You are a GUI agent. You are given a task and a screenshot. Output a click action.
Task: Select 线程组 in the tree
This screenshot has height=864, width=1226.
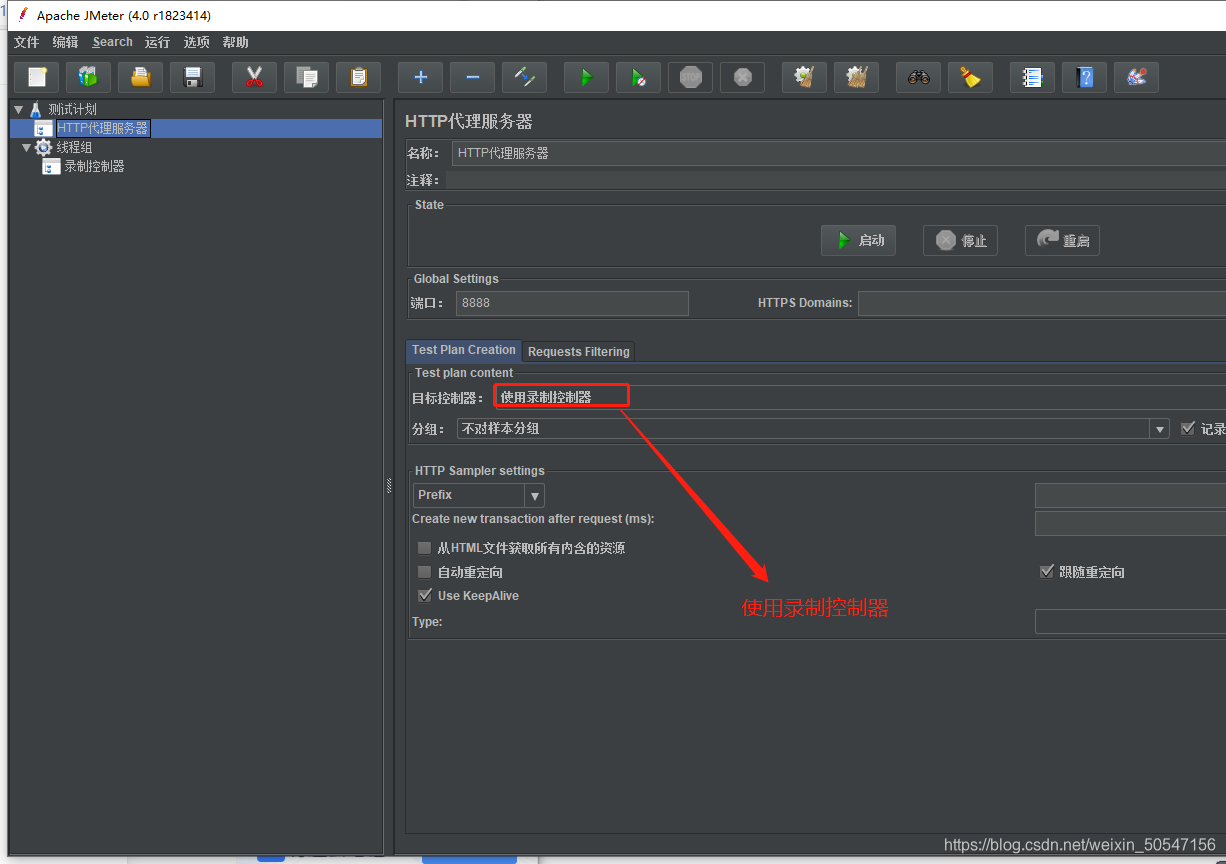[x=74, y=147]
